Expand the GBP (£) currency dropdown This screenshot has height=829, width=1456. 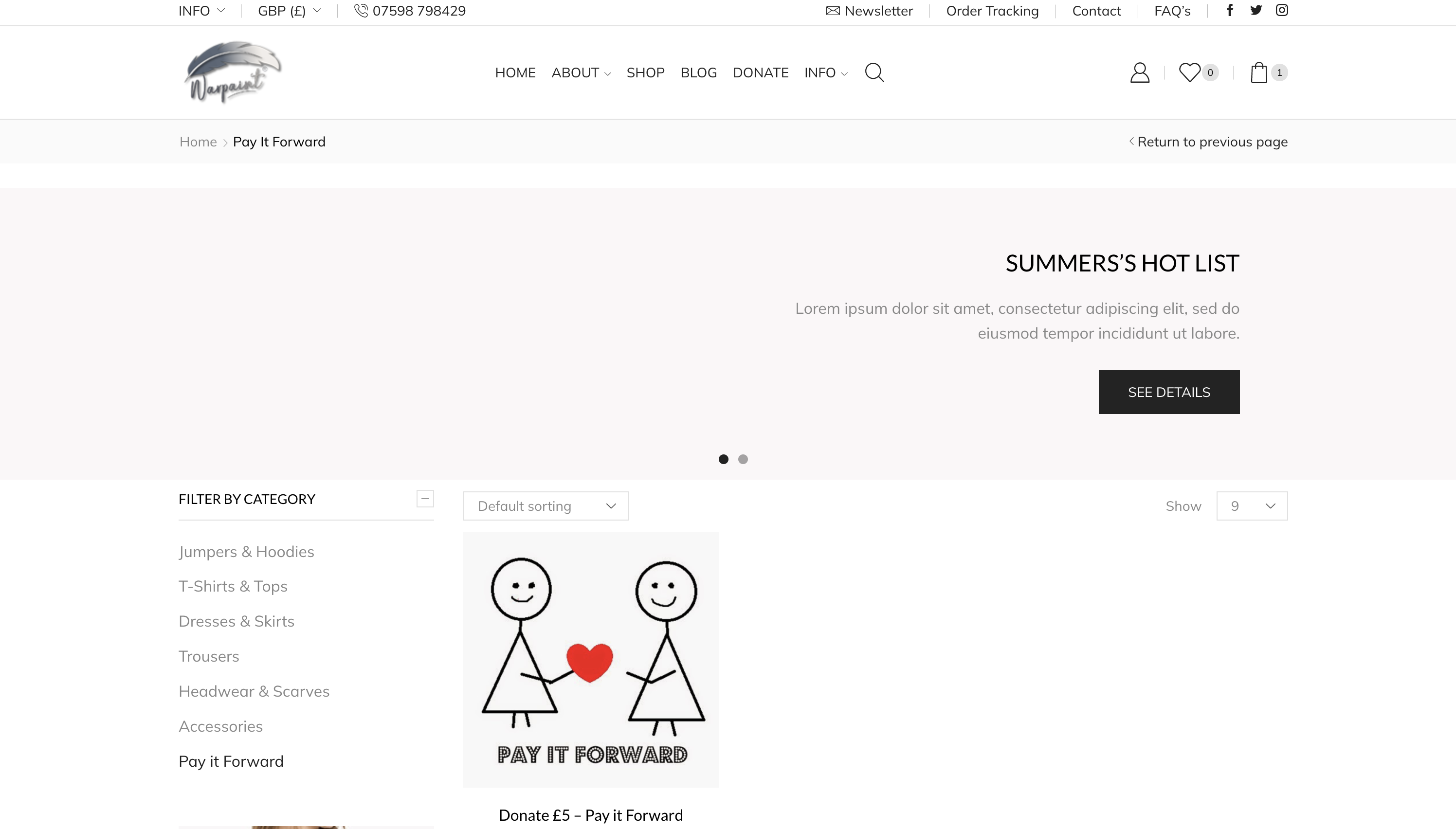coord(289,11)
